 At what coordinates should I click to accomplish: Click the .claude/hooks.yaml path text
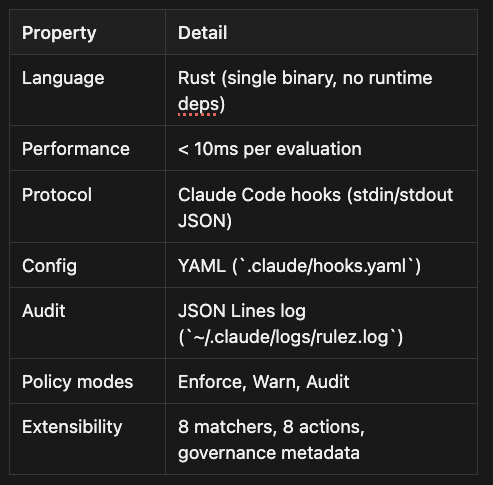pyautogui.click(x=326, y=266)
